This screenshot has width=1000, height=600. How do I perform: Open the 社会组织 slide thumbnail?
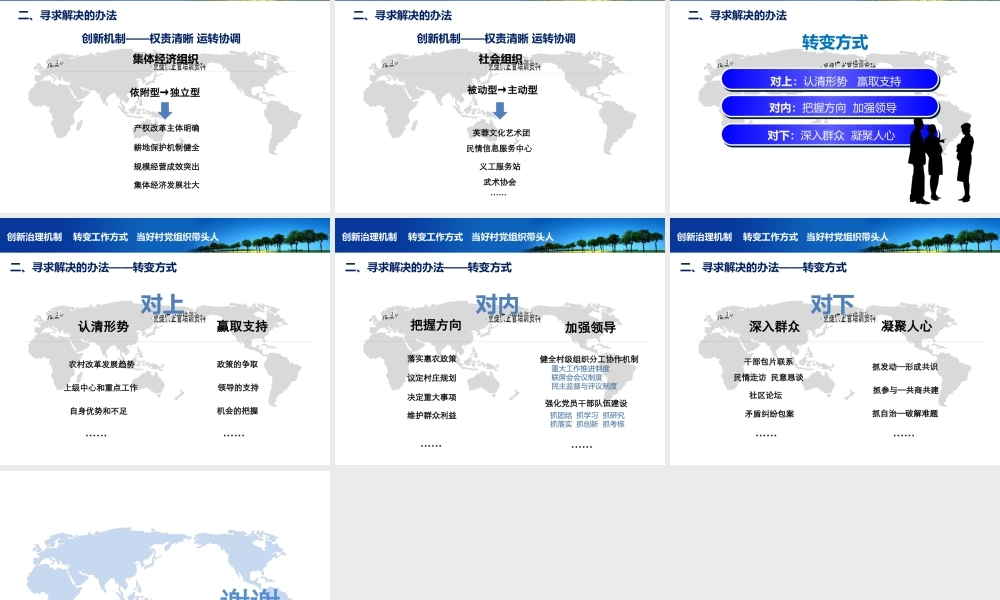click(x=499, y=106)
